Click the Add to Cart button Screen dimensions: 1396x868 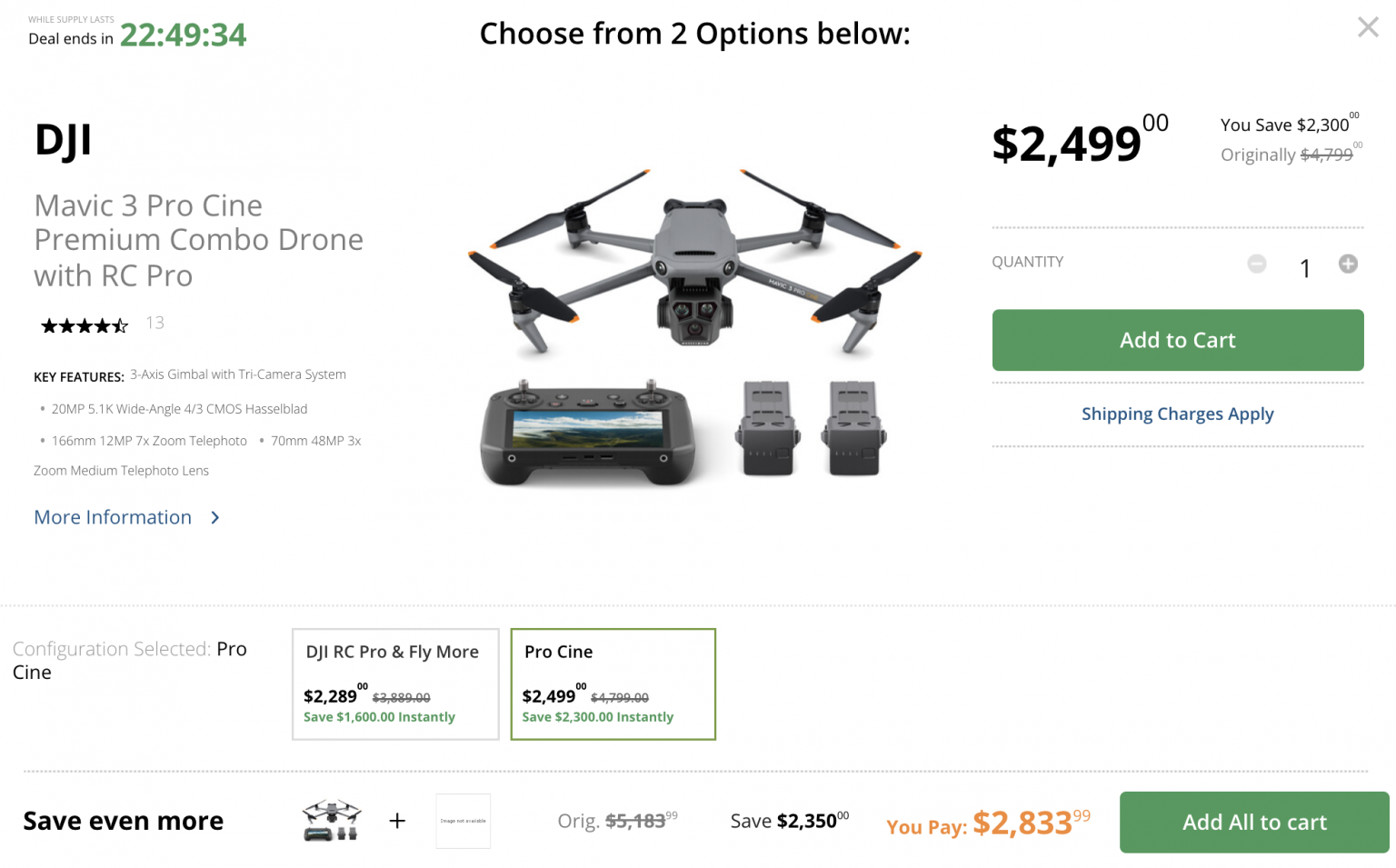pos(1178,340)
